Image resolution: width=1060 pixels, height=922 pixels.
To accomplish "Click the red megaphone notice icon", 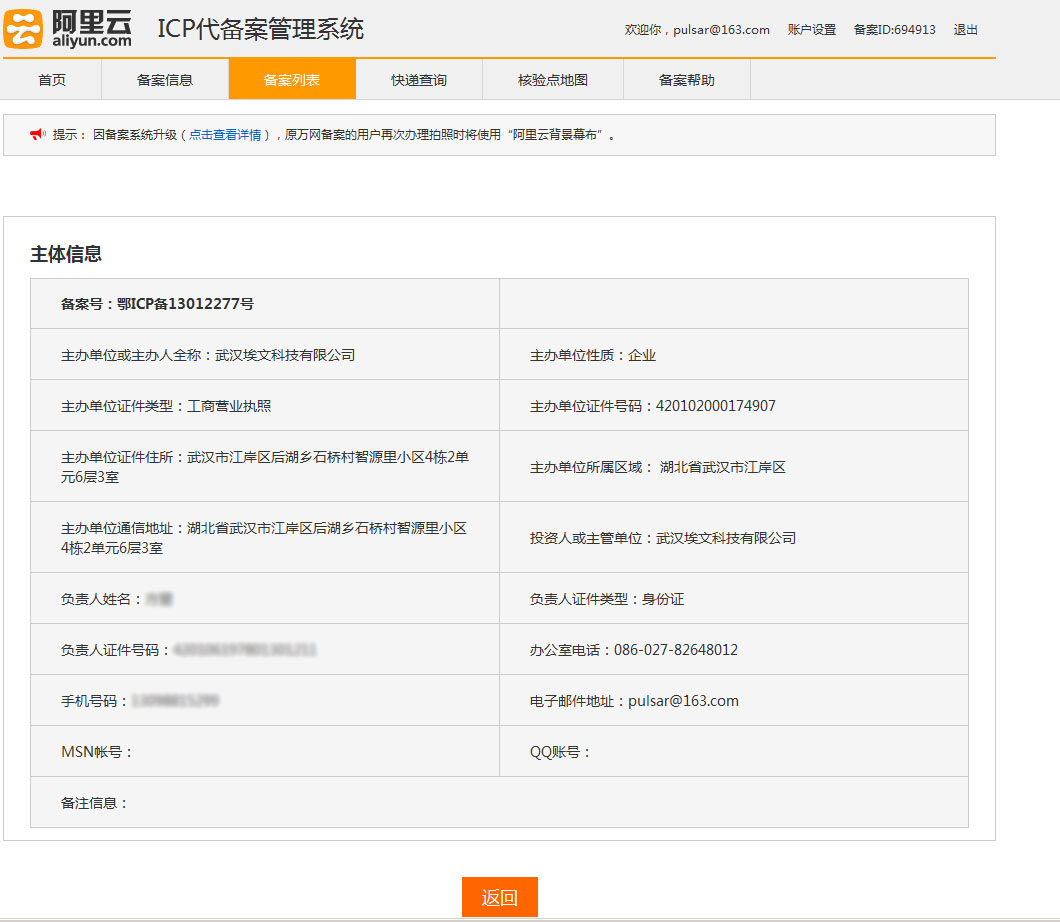I will click(37, 134).
